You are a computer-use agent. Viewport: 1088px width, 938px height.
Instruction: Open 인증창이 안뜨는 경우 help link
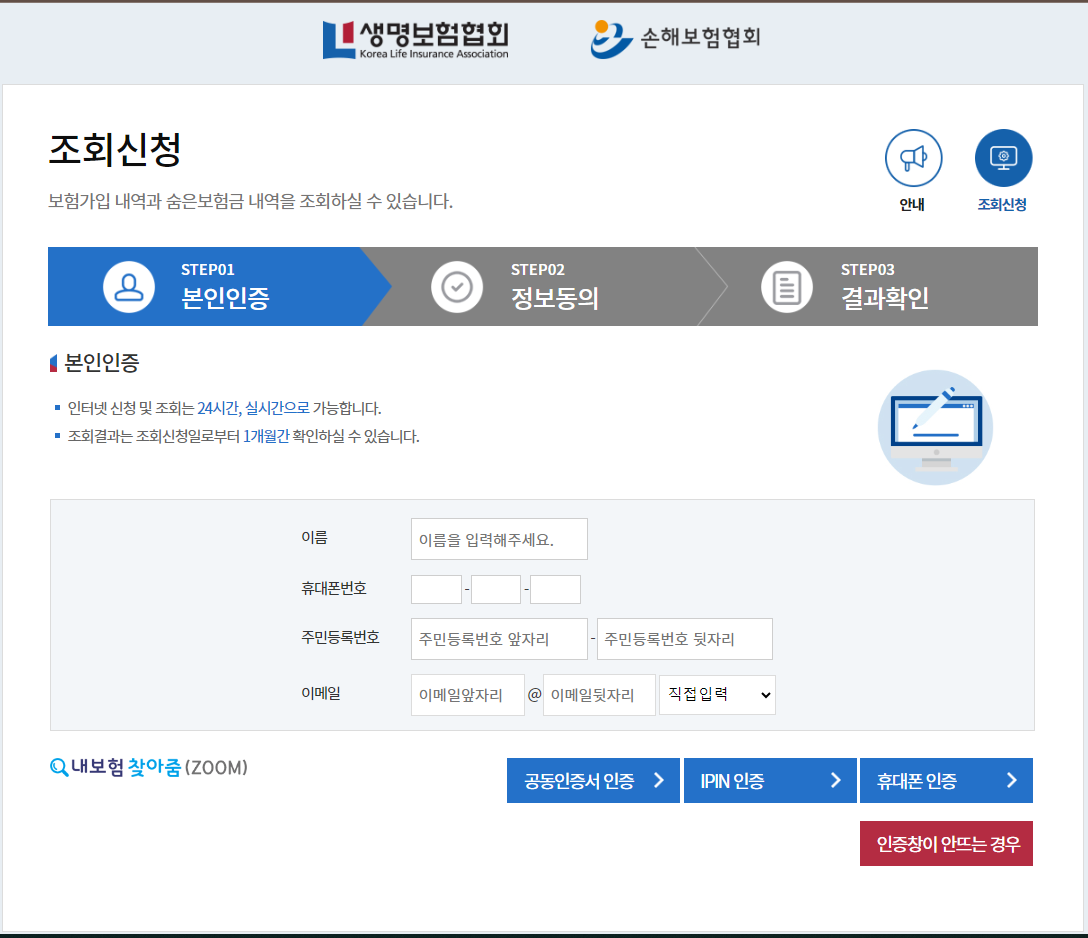click(x=946, y=843)
